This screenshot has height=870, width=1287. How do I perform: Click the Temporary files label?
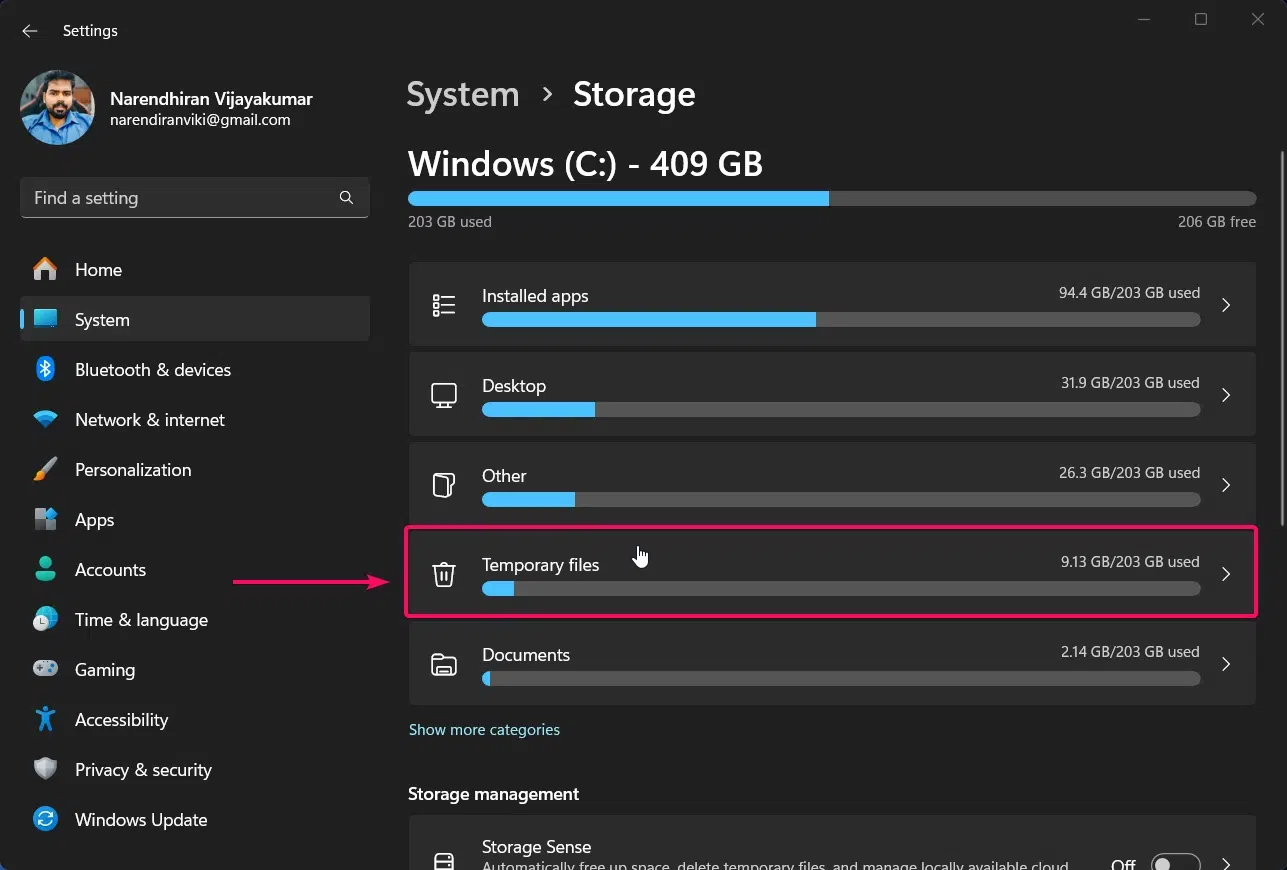point(540,565)
